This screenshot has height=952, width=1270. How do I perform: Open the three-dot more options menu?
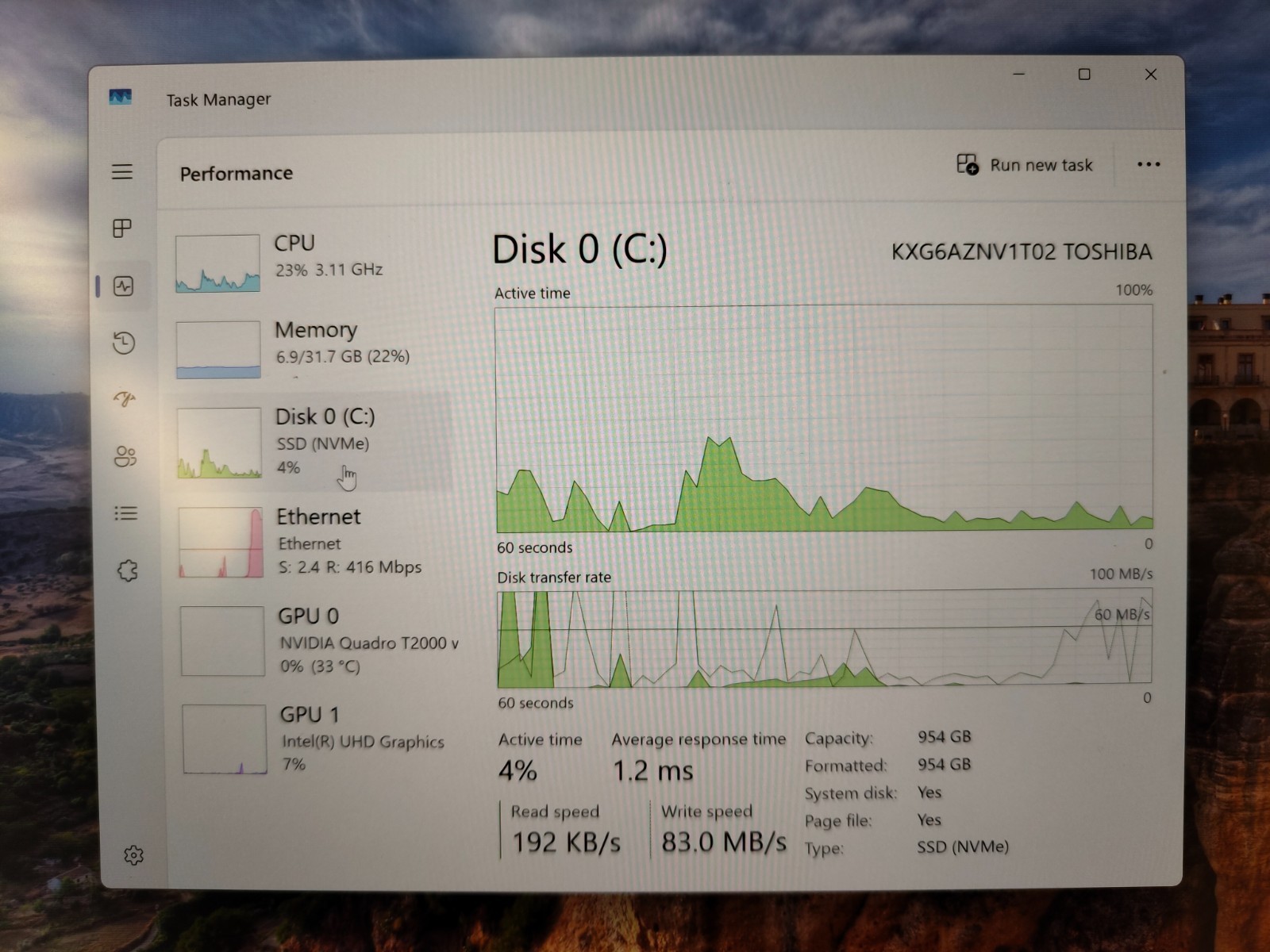click(1149, 164)
